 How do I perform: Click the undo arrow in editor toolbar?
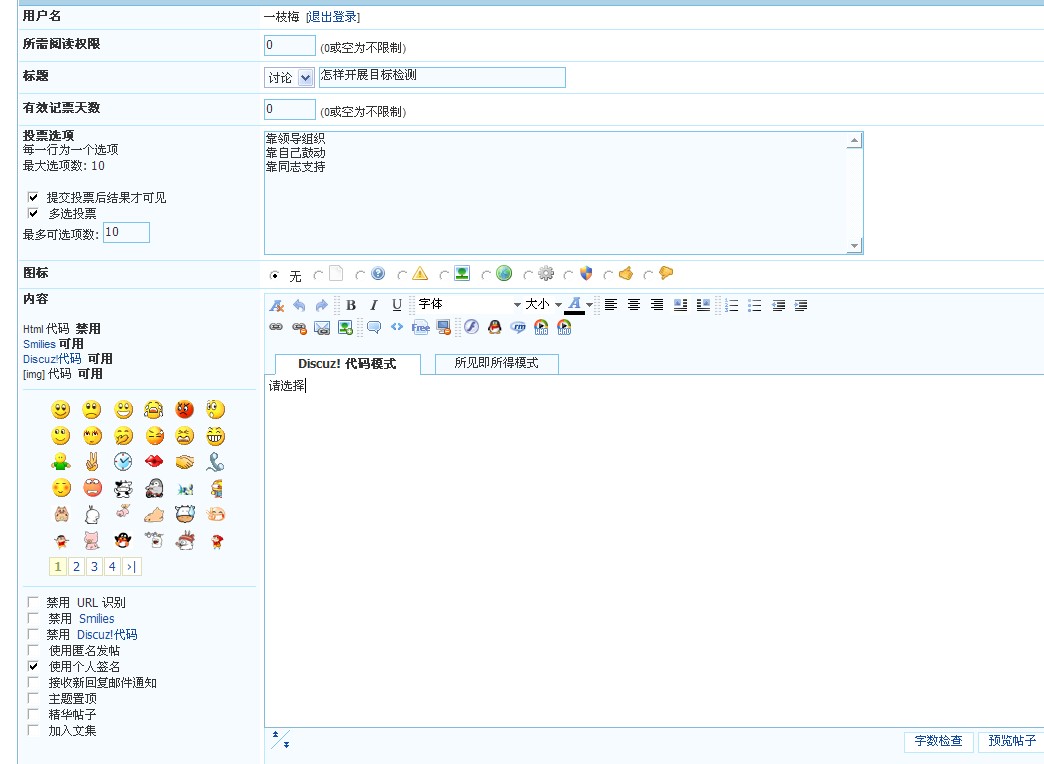coord(299,305)
